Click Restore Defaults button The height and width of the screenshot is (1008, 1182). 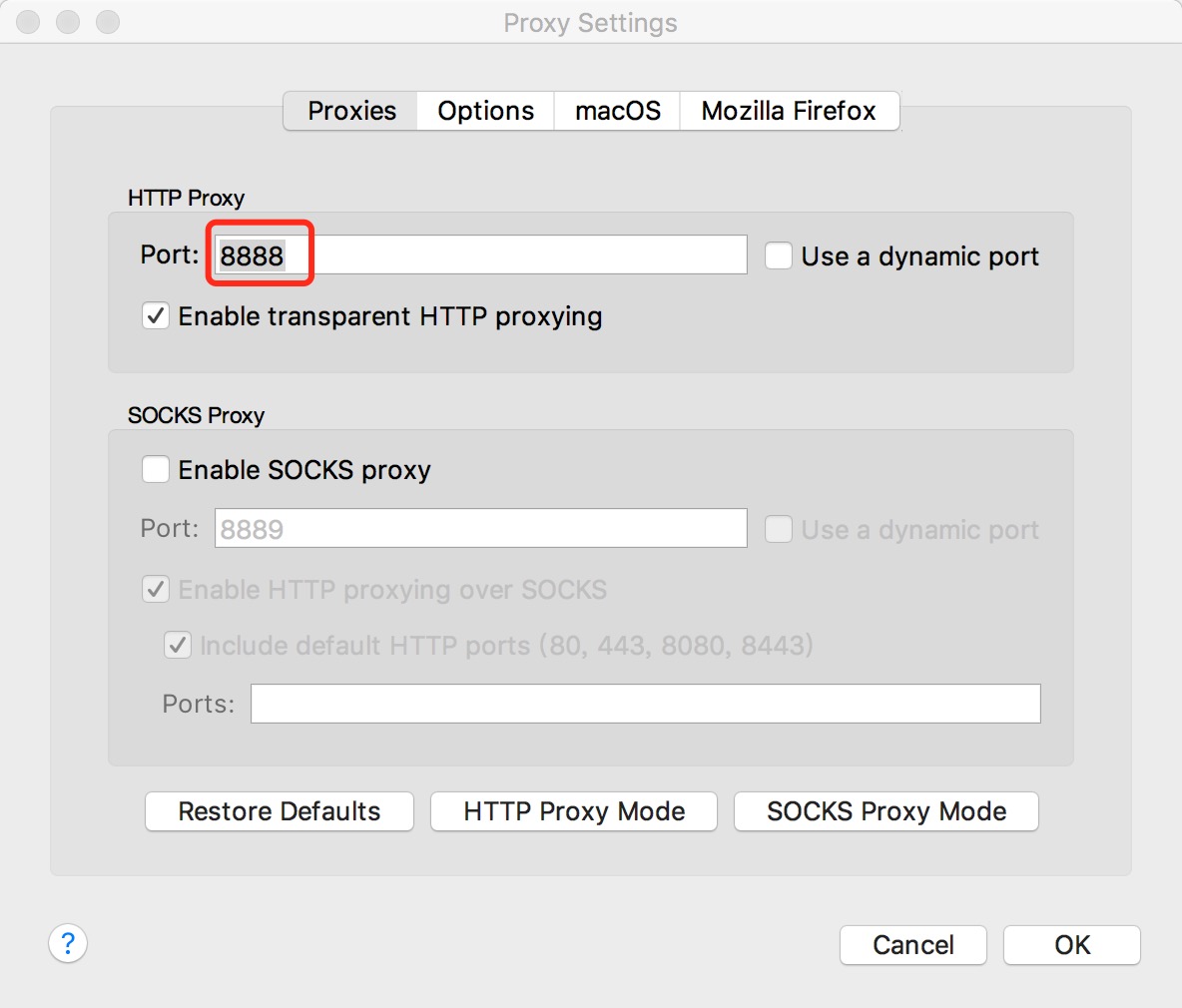pos(279,811)
